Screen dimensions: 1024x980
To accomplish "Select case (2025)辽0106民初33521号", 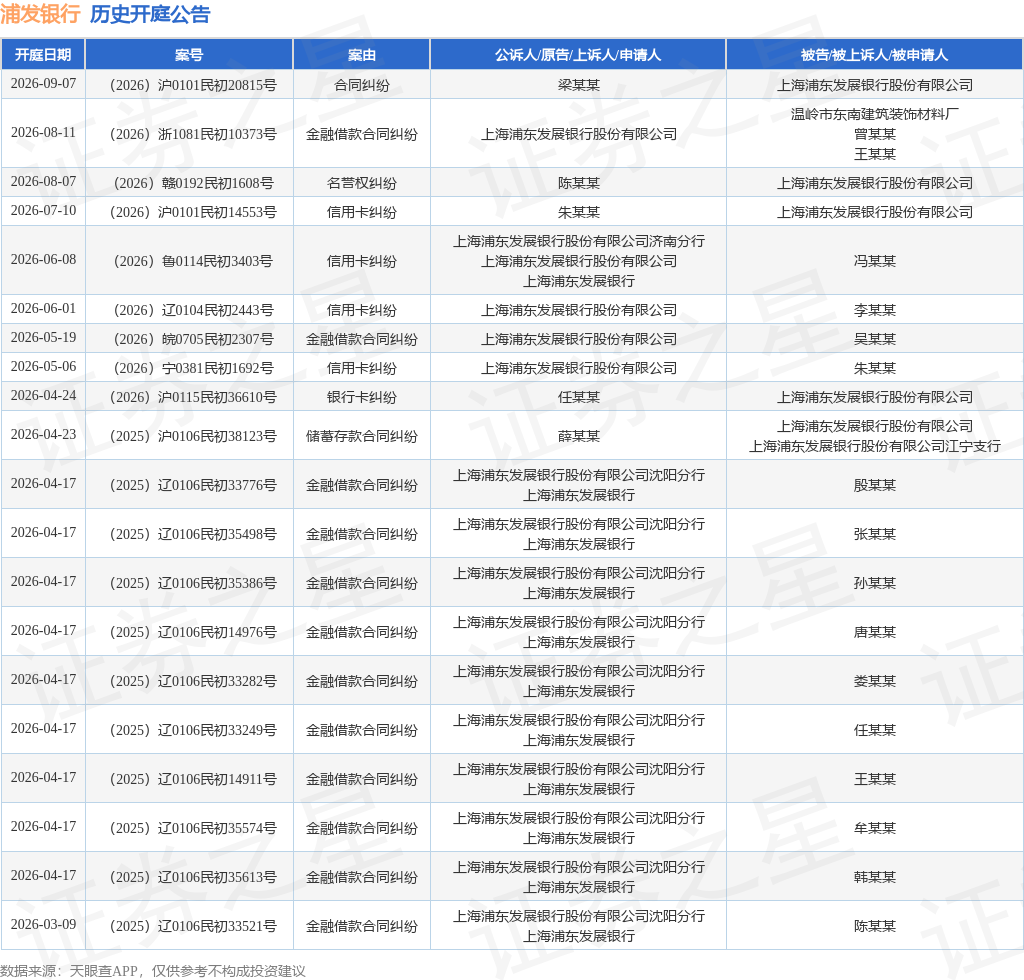I will pos(193,926).
